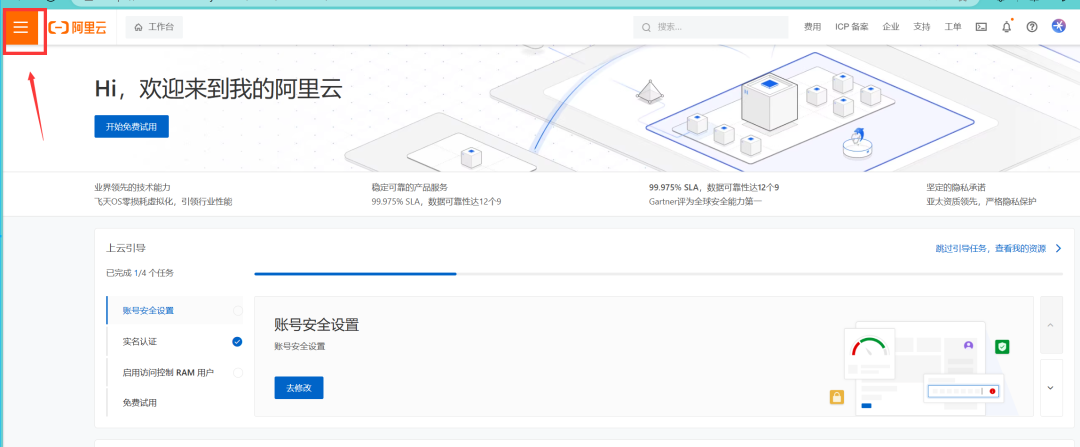Click the 去修改 button

point(299,388)
